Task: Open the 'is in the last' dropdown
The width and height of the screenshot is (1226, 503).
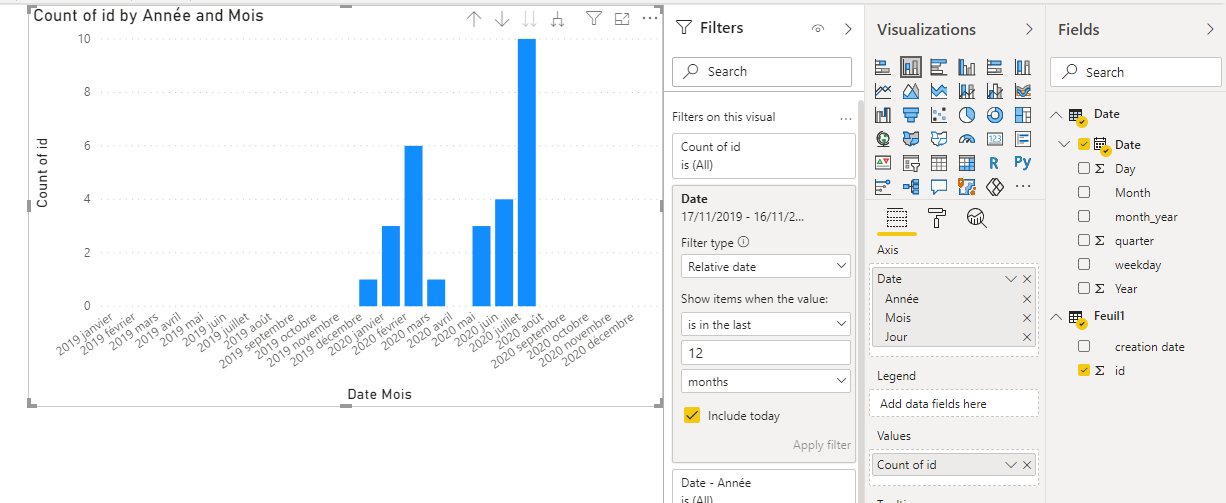Action: [x=766, y=324]
